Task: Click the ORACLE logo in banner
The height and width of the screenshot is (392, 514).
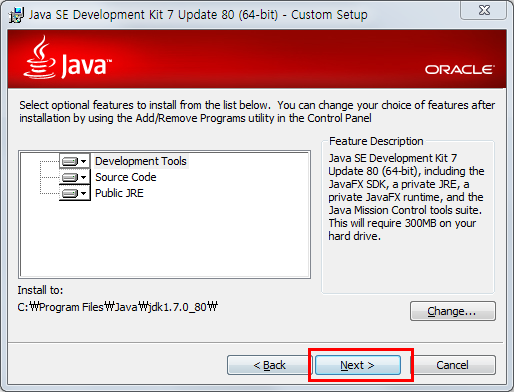Action: tap(459, 70)
